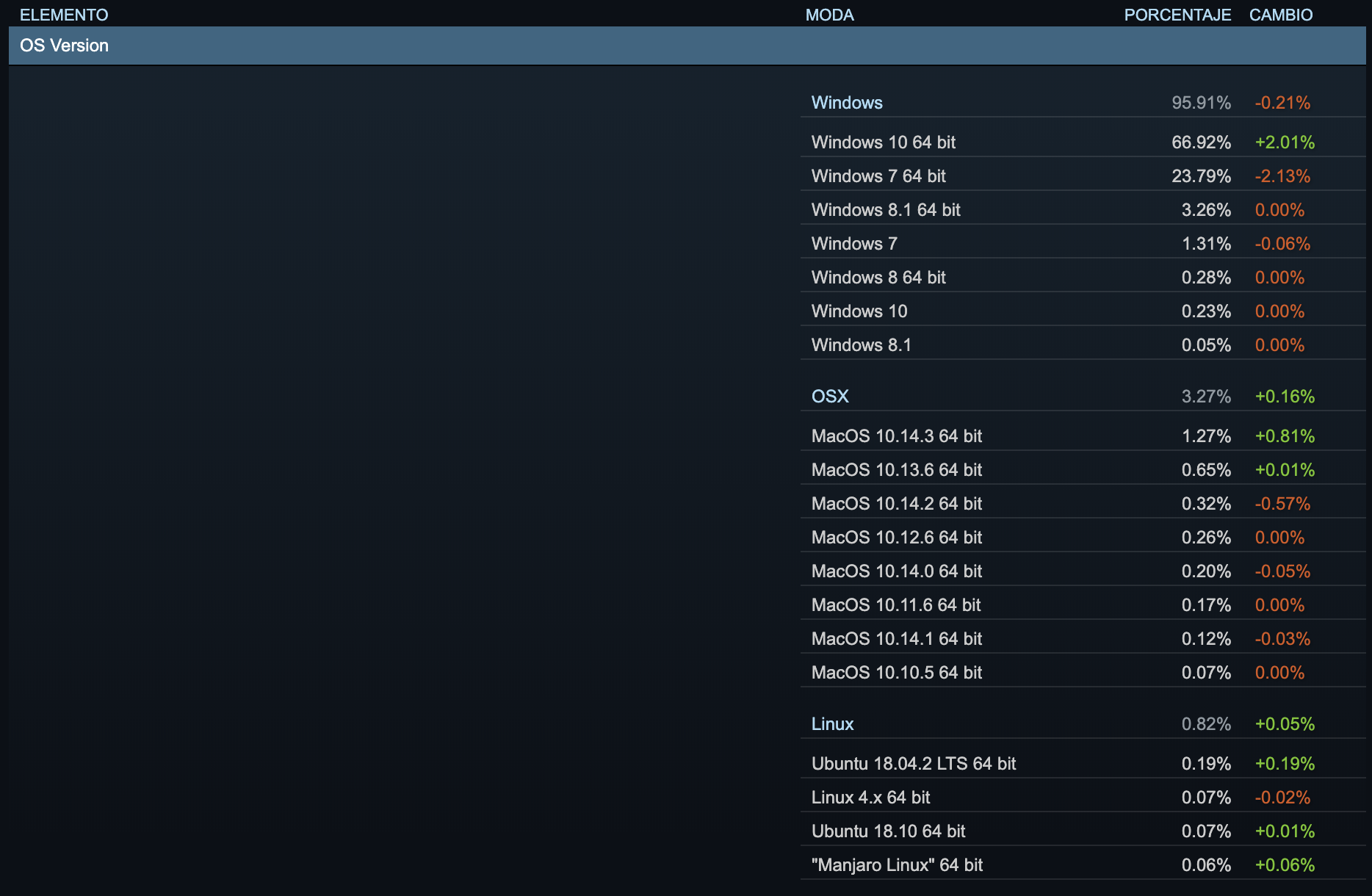Click the MacOS 10.14.2 64 bit row
Image resolution: width=1372 pixels, height=896 pixels.
point(1083,504)
